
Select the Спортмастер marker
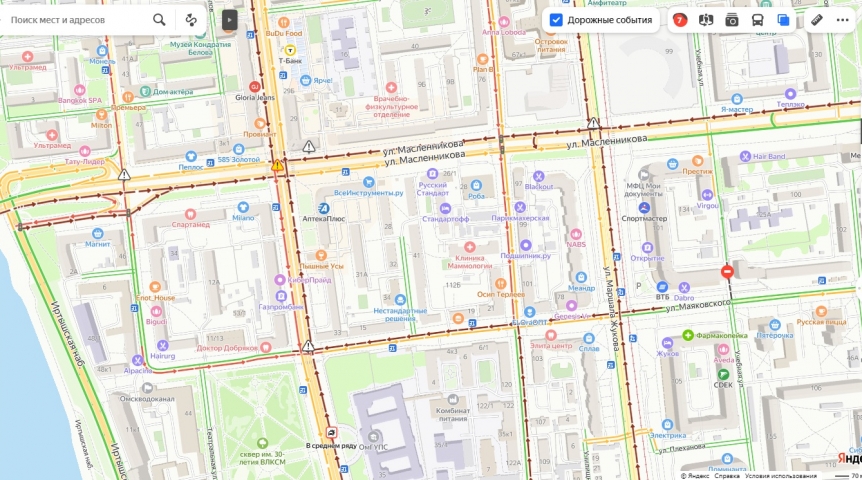(x=644, y=208)
